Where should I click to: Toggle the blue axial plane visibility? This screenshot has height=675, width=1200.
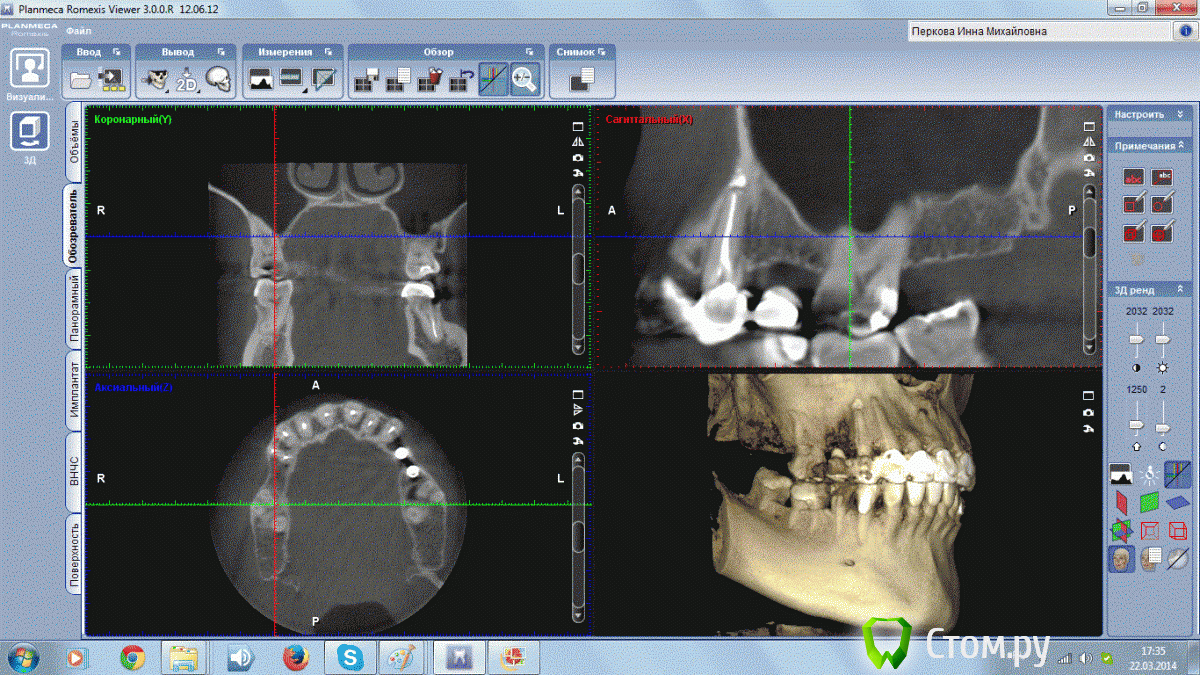(1178, 501)
